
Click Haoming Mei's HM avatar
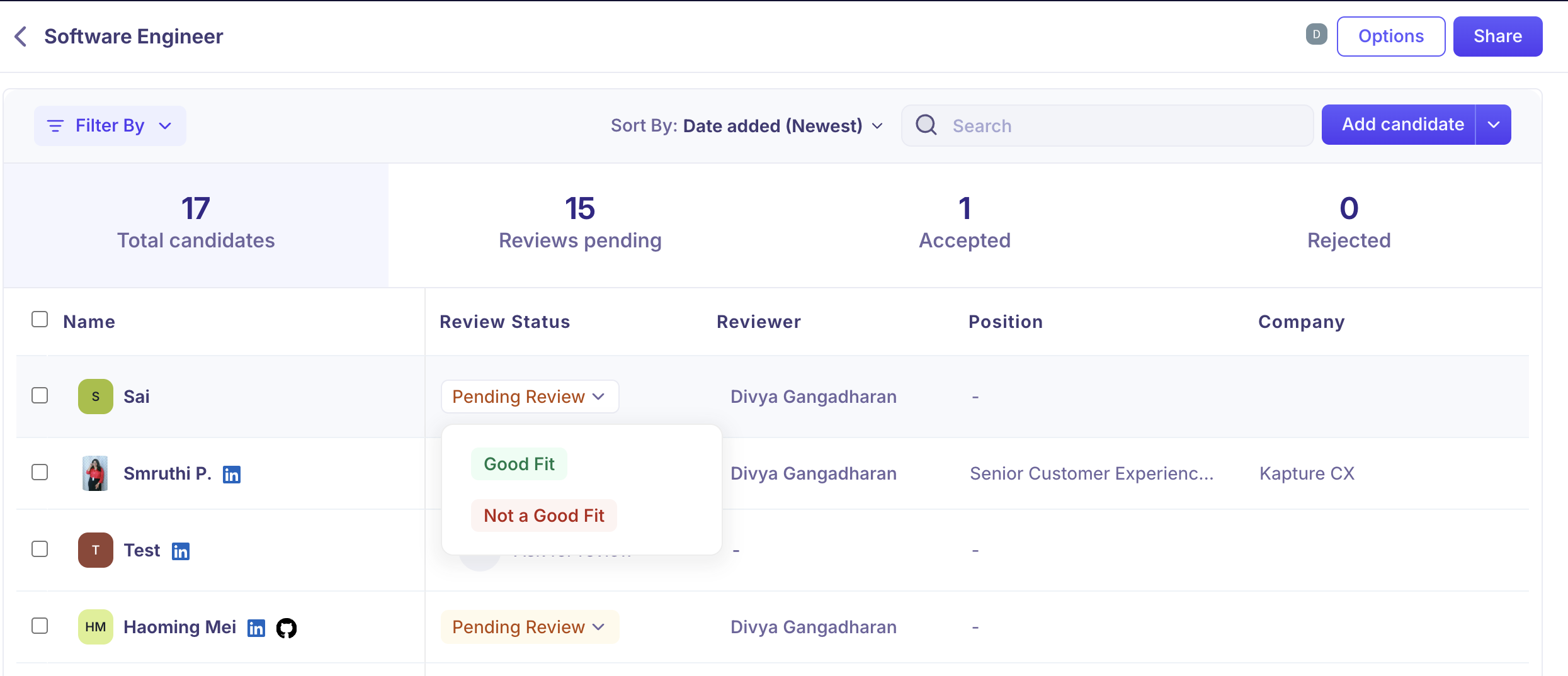click(x=96, y=627)
